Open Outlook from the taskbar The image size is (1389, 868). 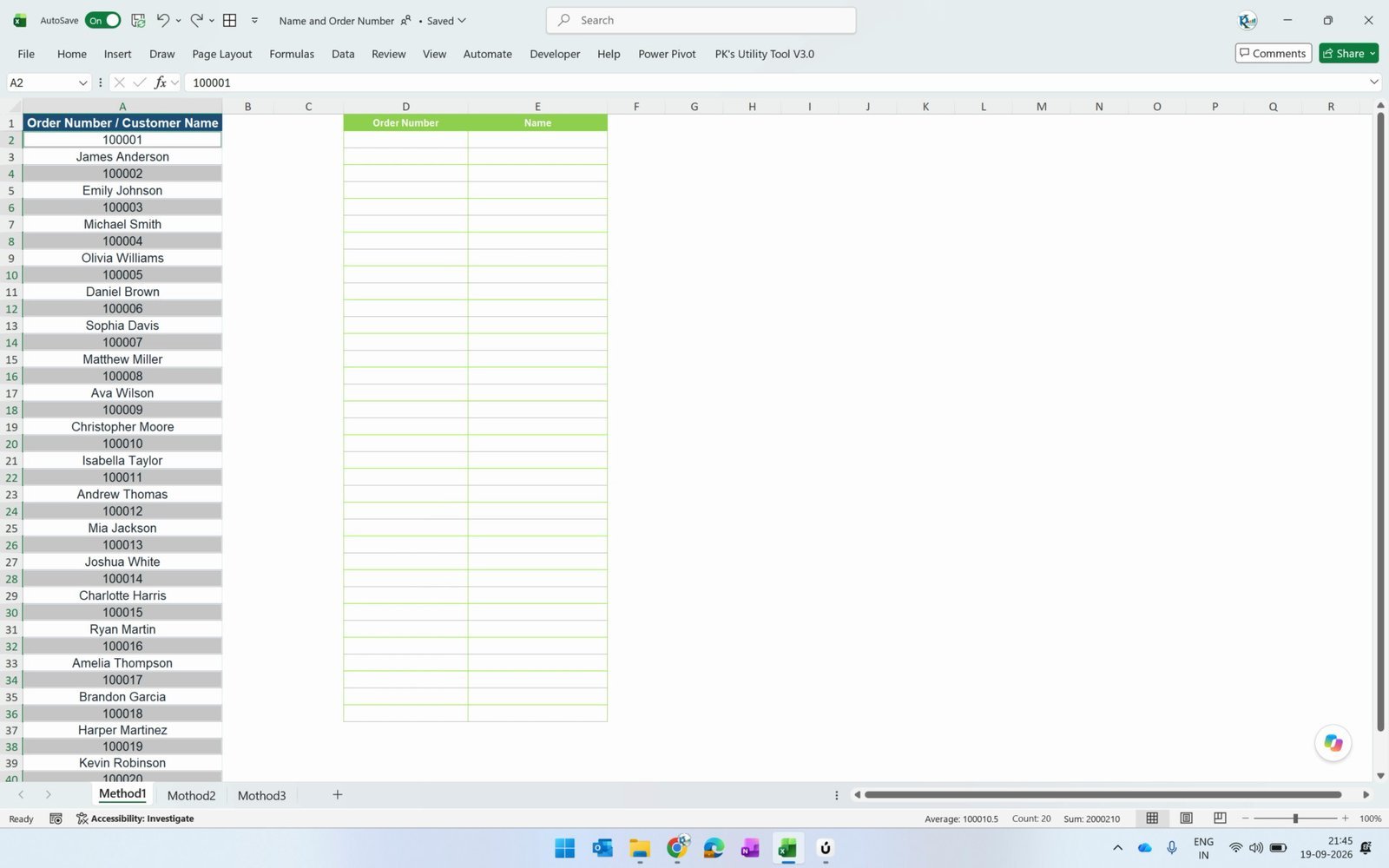(602, 848)
